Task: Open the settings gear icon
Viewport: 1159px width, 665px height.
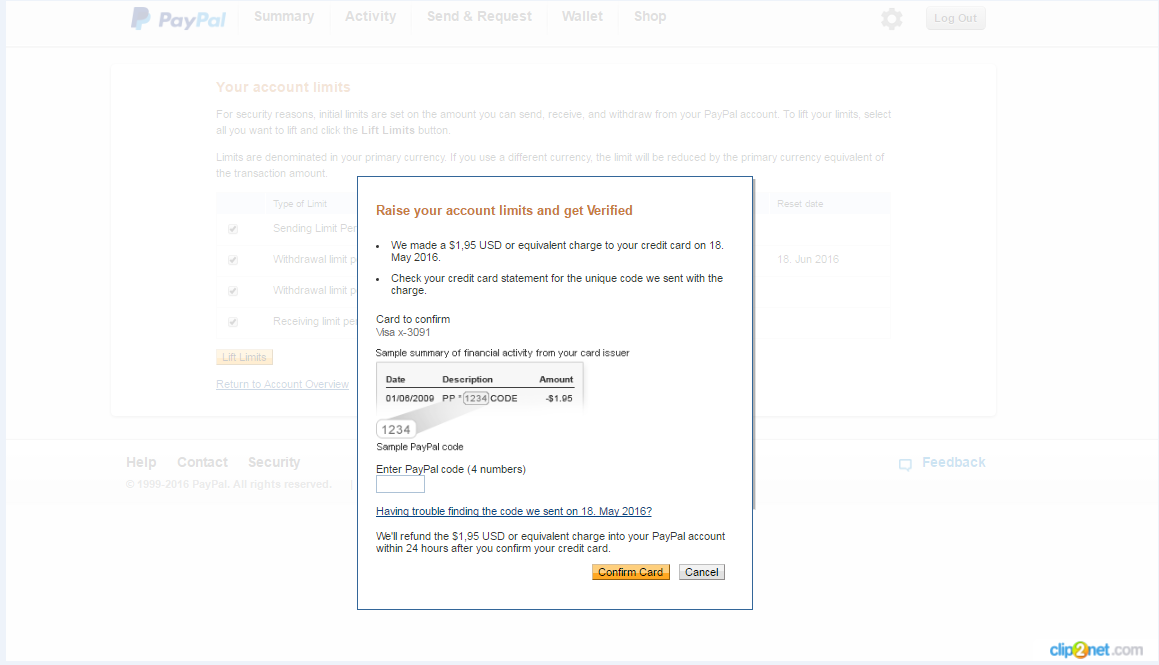Action: click(x=892, y=18)
